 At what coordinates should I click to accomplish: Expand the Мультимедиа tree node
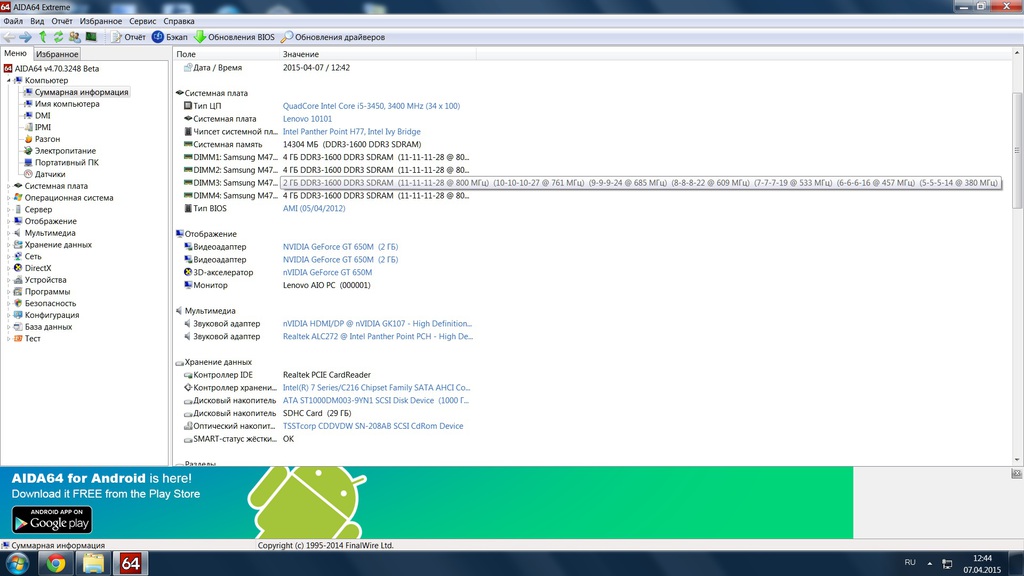[x=8, y=233]
